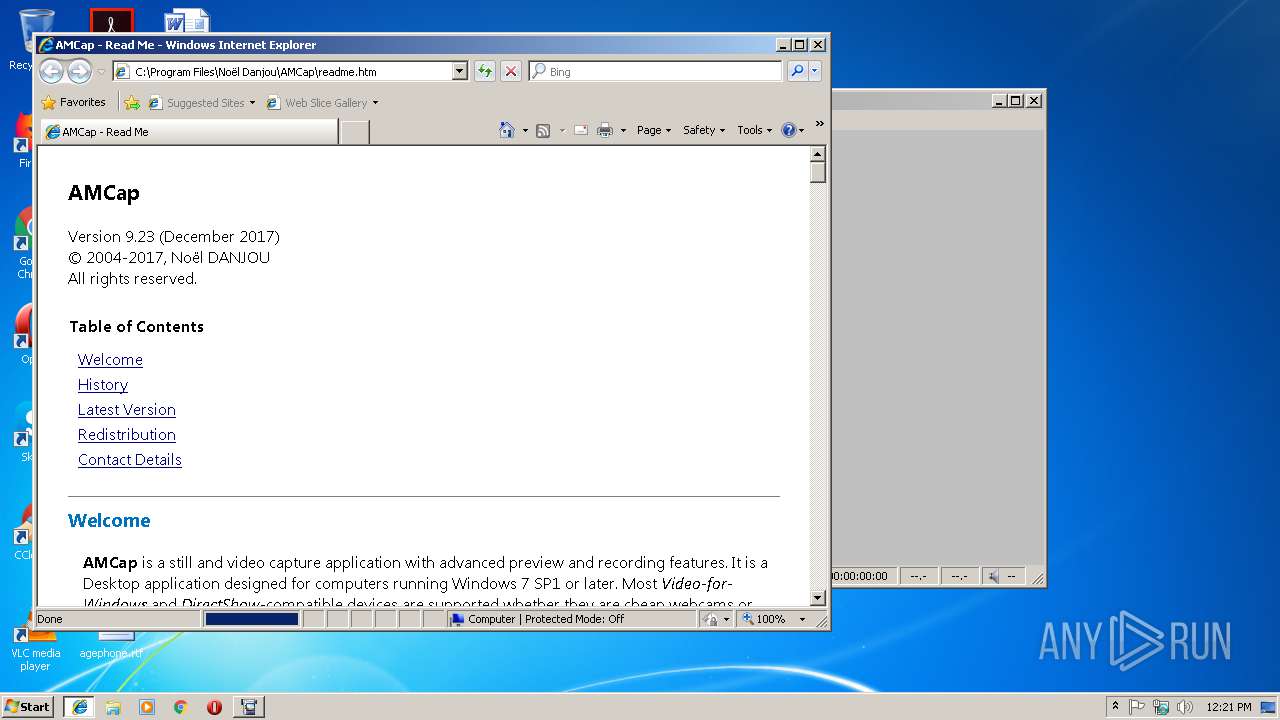This screenshot has height=720, width=1280.
Task: Open the Page menu
Action: (654, 130)
